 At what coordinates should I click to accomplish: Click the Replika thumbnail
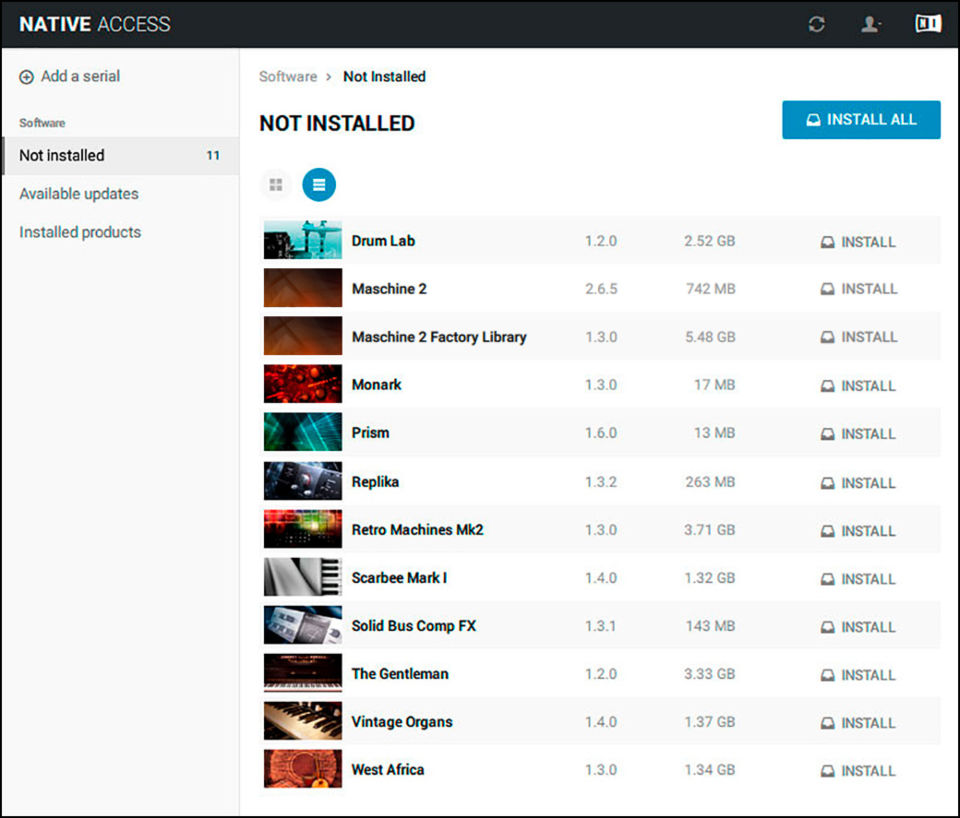pyautogui.click(x=302, y=482)
